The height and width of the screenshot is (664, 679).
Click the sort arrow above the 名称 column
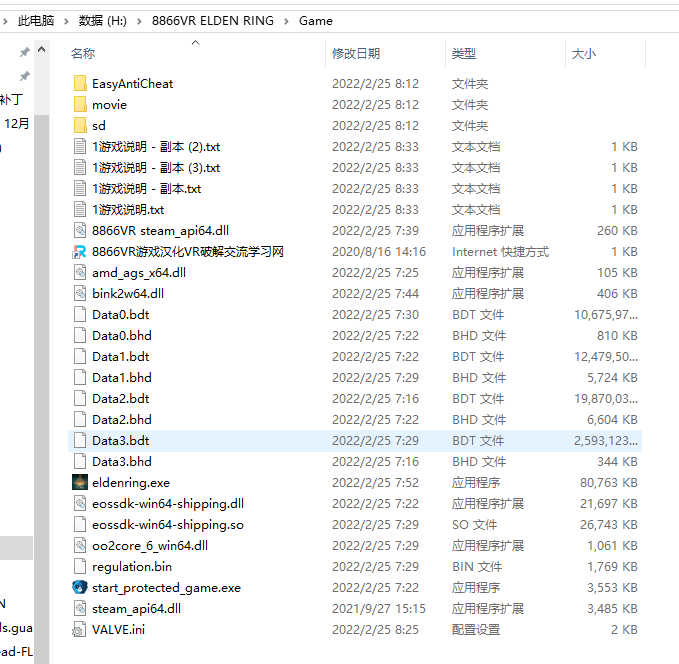coord(196,42)
